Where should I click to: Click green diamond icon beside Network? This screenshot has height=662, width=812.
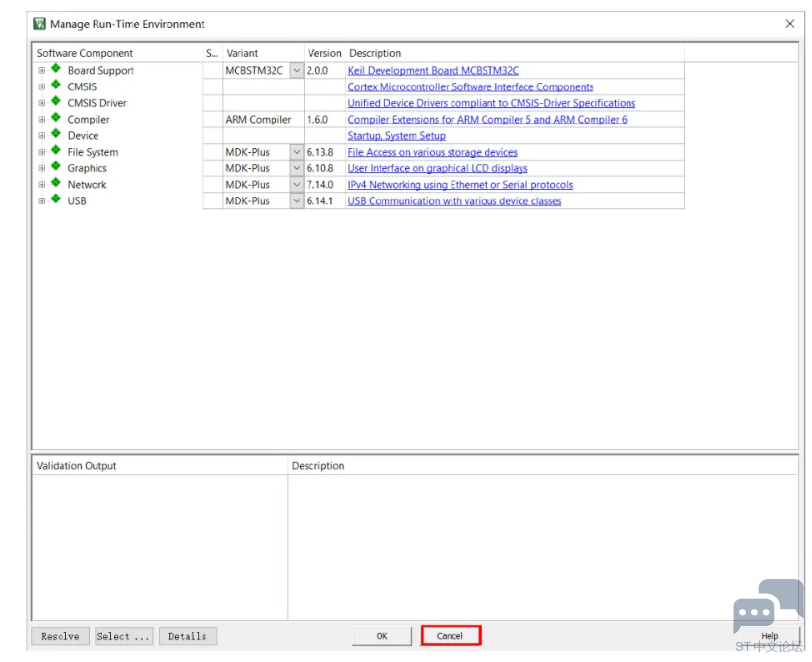[x=56, y=183]
